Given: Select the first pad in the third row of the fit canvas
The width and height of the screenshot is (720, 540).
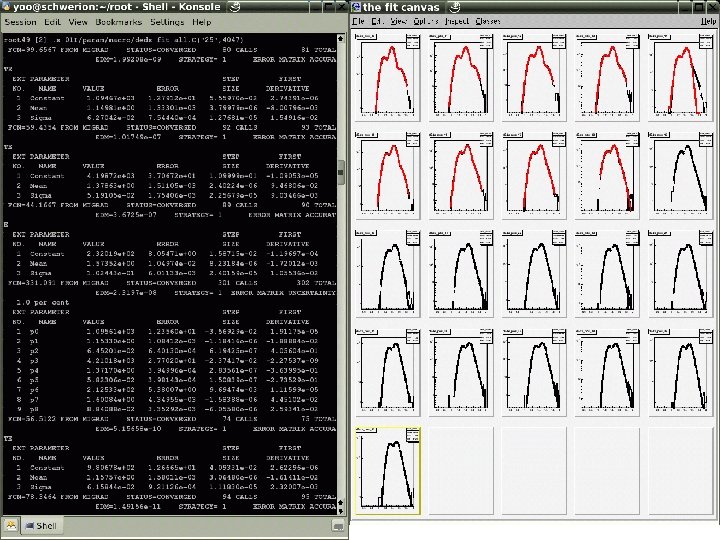Looking at the screenshot, I should (x=388, y=274).
